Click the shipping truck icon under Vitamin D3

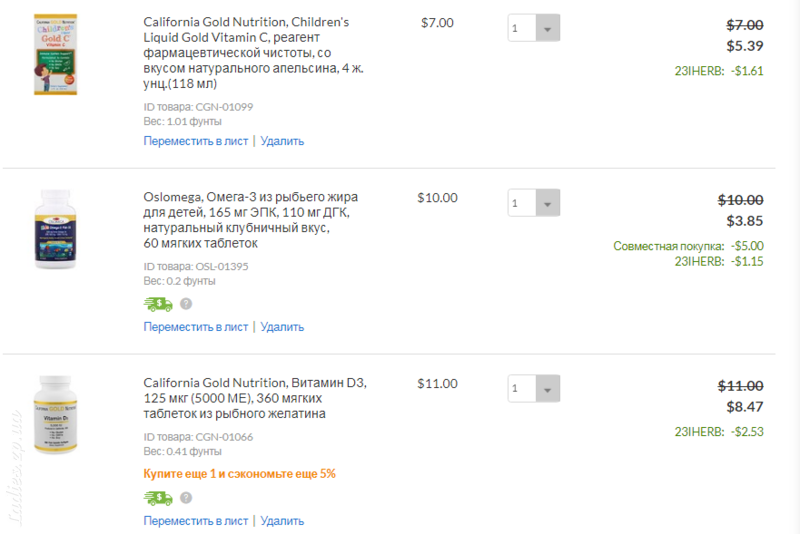(x=158, y=498)
